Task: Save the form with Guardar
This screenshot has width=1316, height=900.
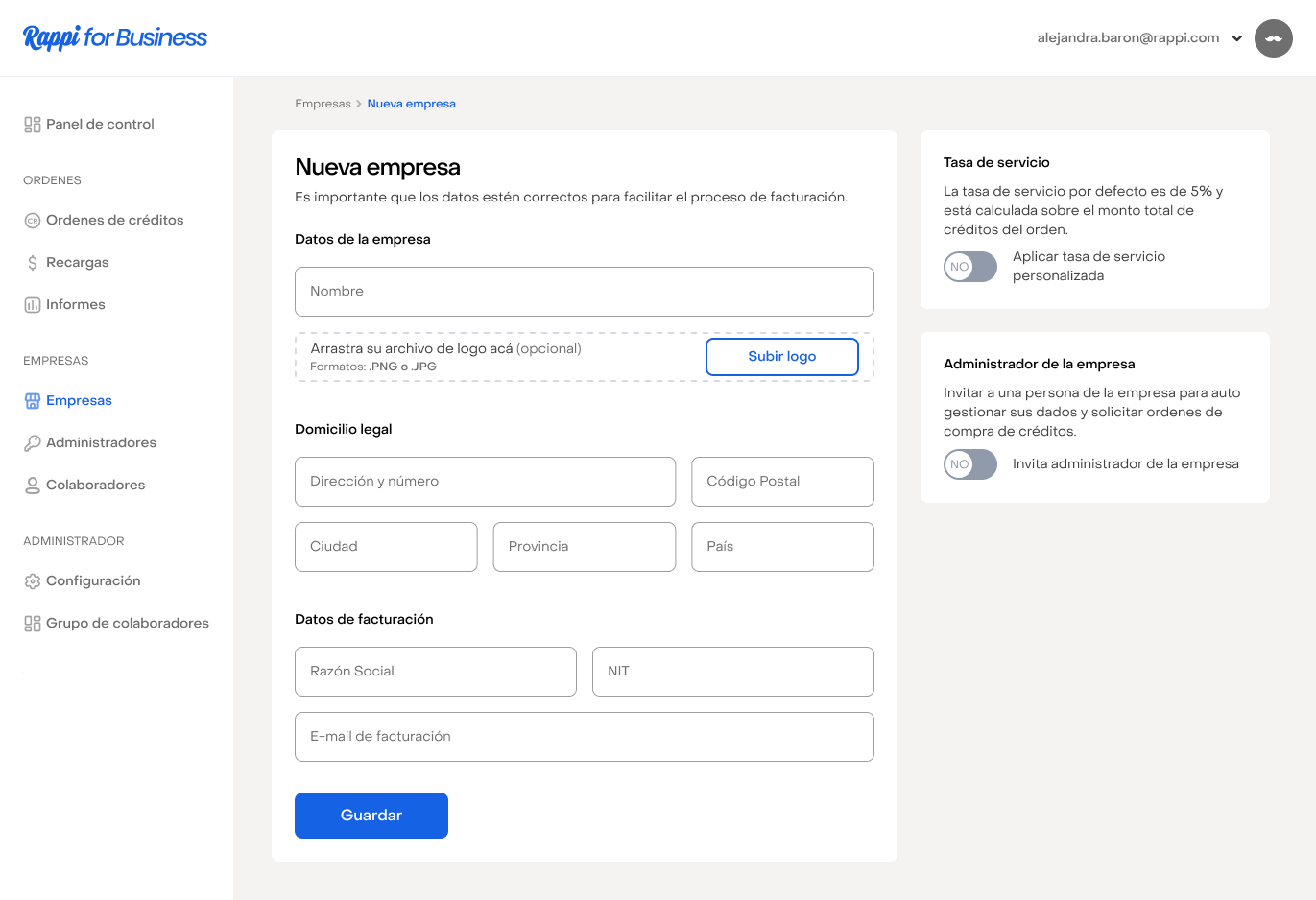Action: click(x=371, y=816)
